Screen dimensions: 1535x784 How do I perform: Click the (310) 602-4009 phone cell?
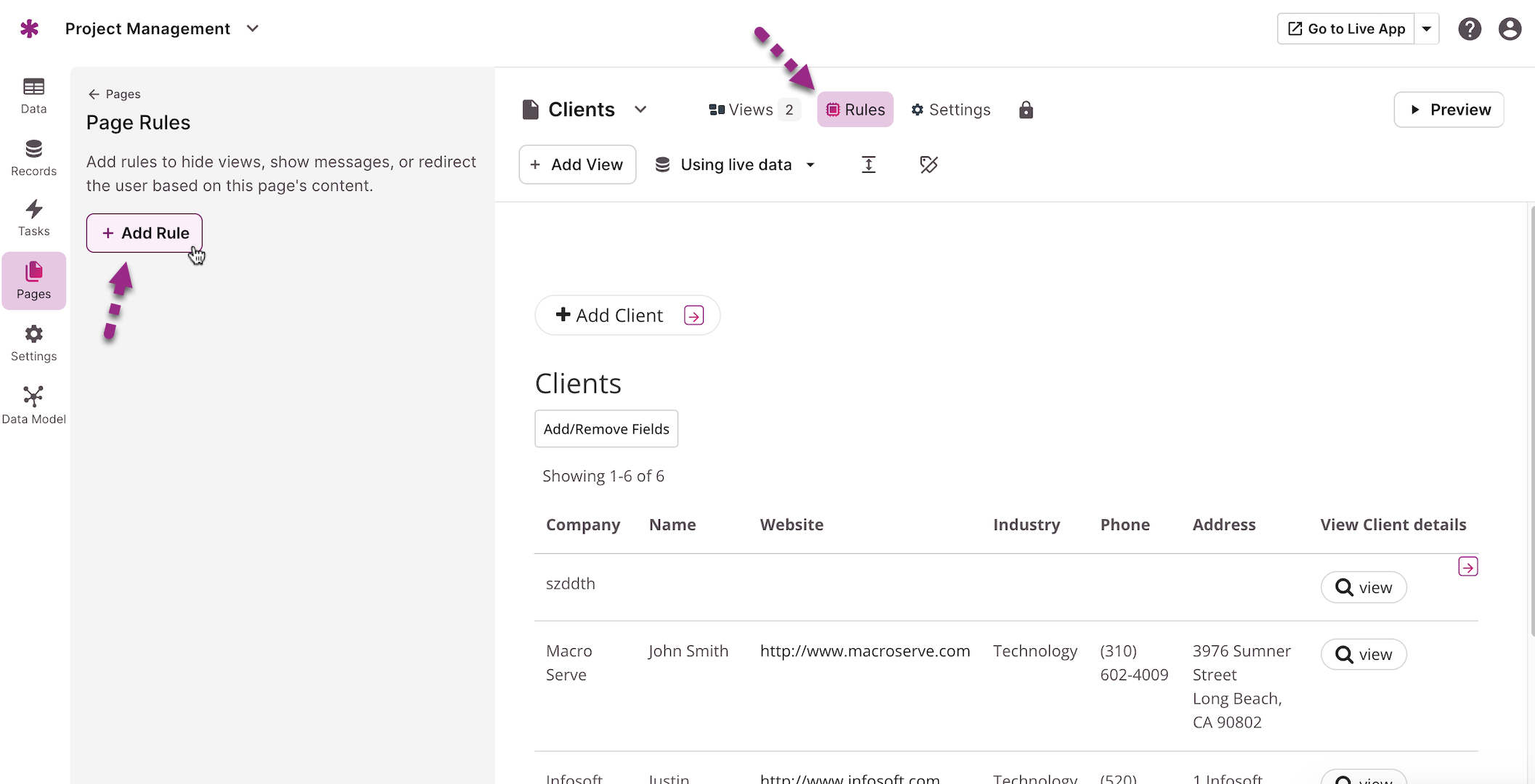click(x=1134, y=663)
